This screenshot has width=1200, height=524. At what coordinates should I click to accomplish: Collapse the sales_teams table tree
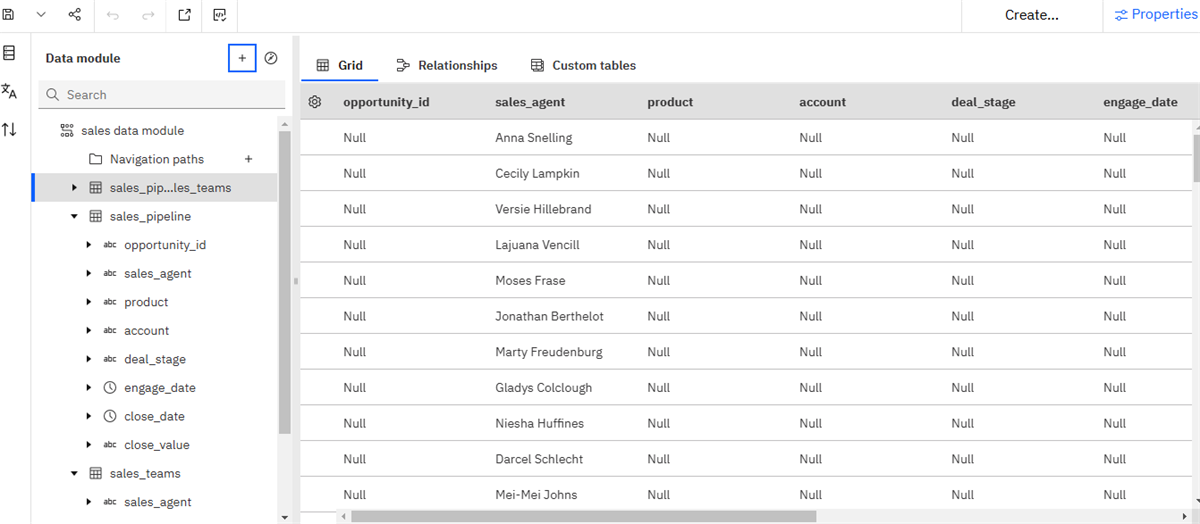74,473
